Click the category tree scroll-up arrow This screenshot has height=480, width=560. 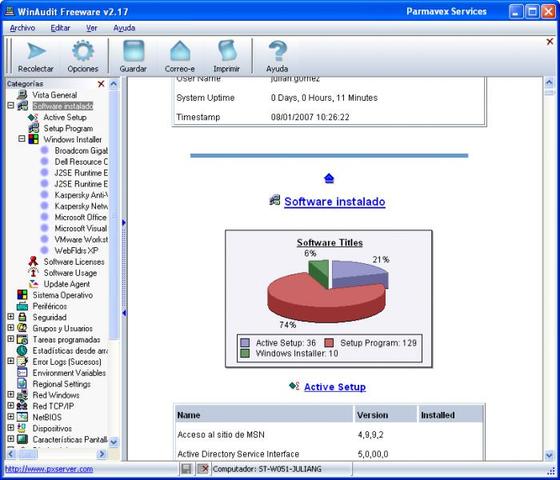click(x=114, y=84)
